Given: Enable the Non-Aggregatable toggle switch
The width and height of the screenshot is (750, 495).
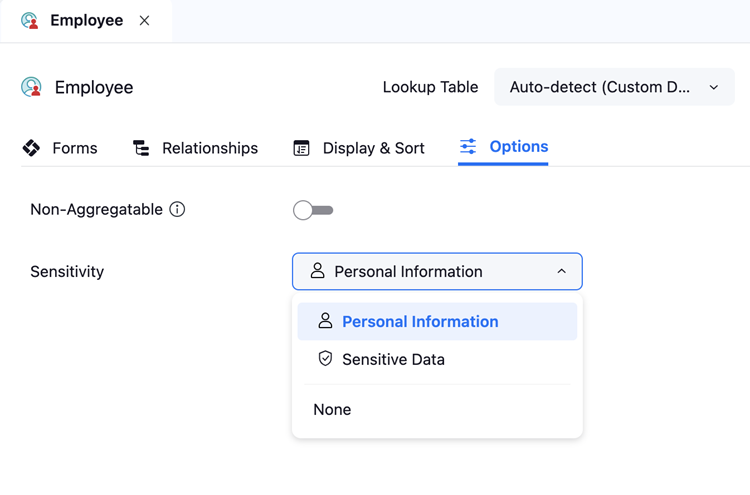Looking at the screenshot, I should pyautogui.click(x=313, y=210).
